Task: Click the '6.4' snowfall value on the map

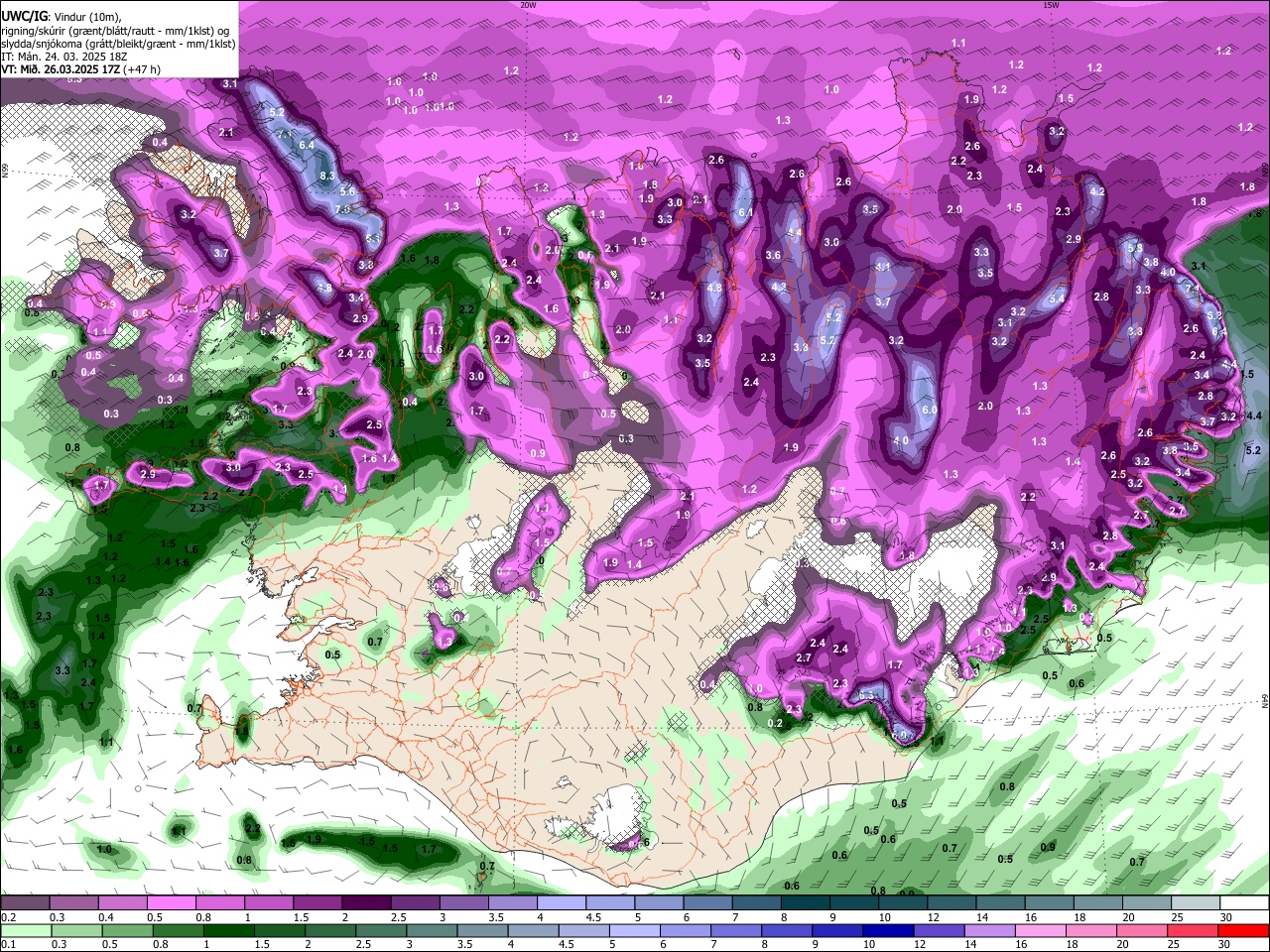Action: click(307, 146)
